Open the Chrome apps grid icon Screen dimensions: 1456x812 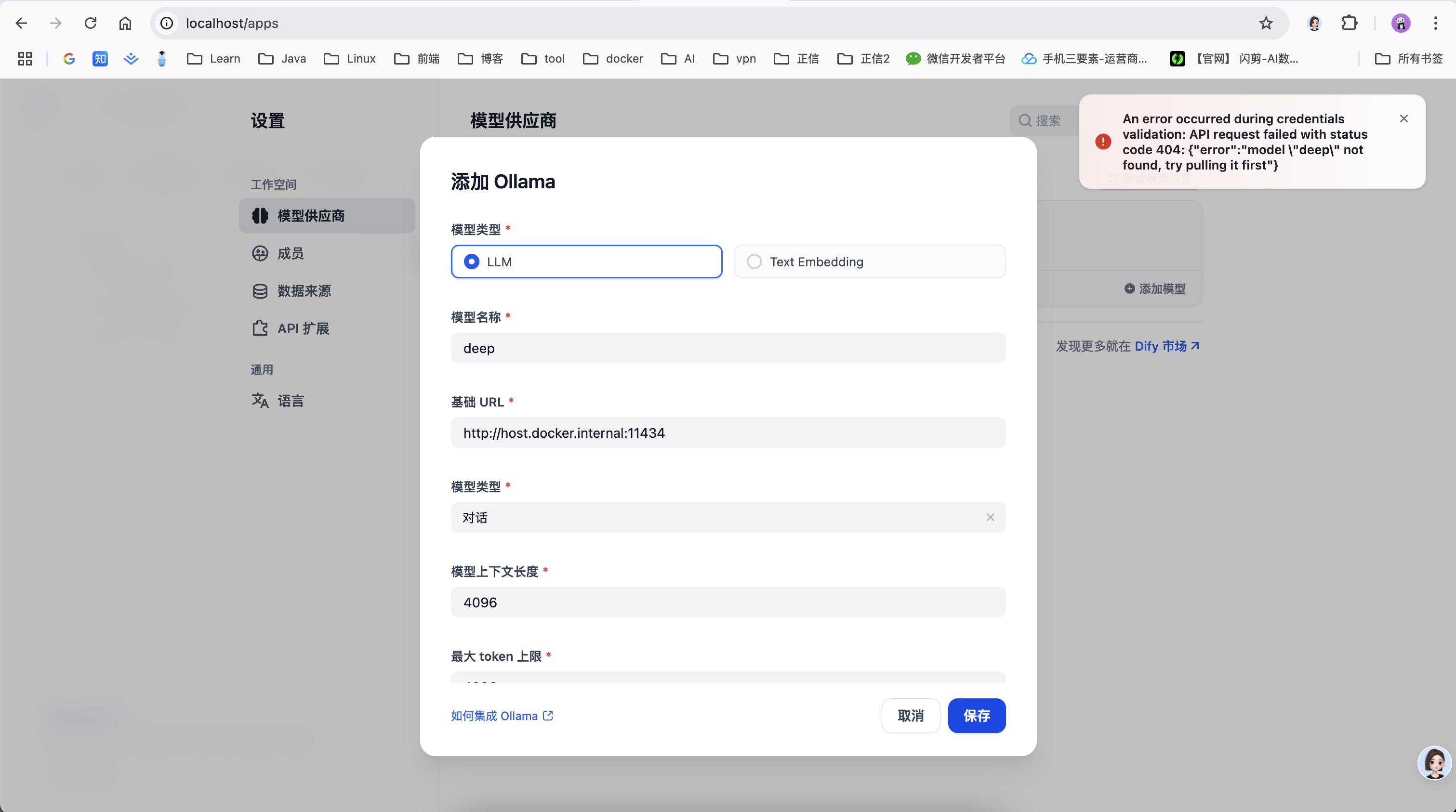25,59
